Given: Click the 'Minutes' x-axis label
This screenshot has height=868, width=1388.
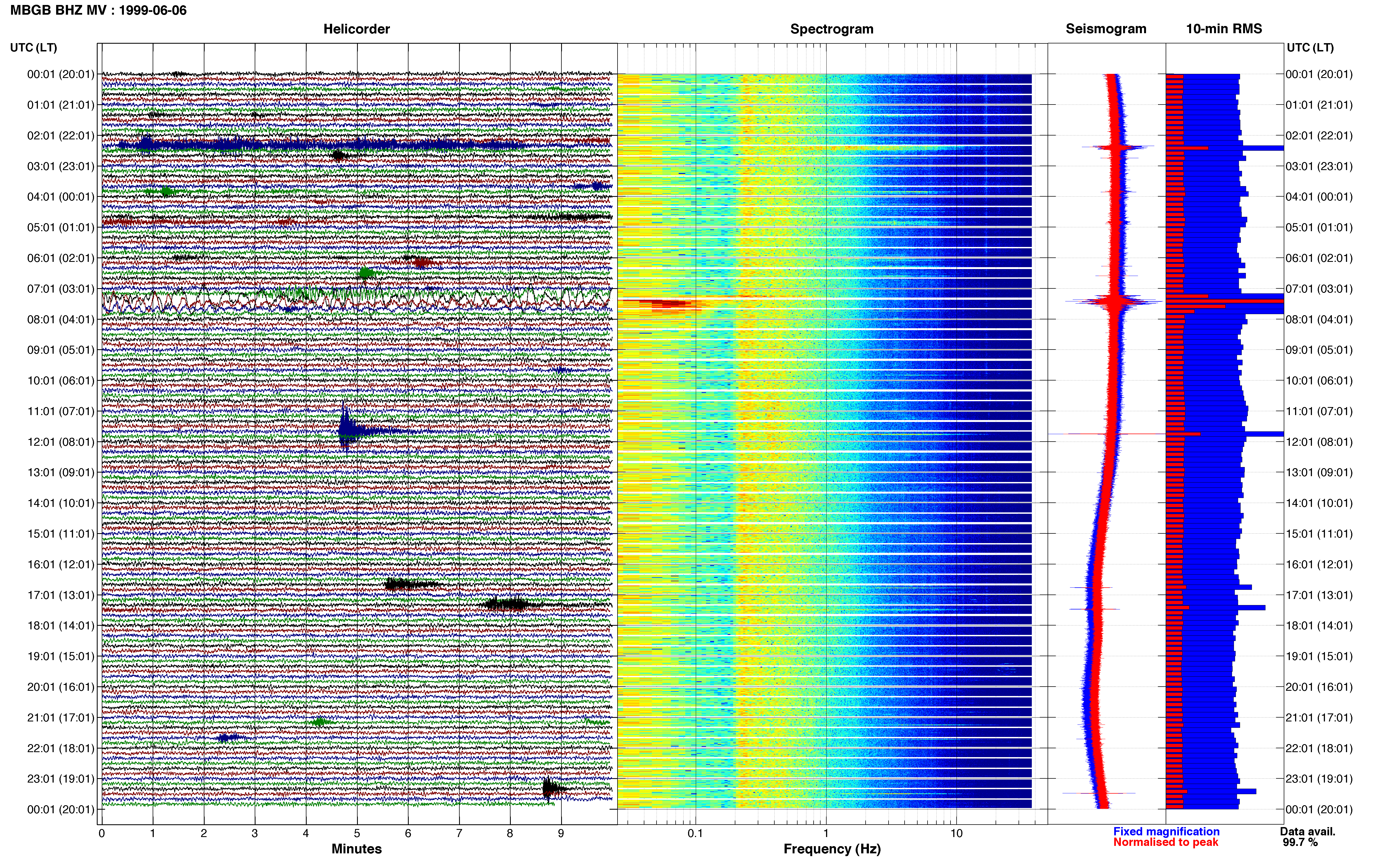Looking at the screenshot, I should [356, 849].
